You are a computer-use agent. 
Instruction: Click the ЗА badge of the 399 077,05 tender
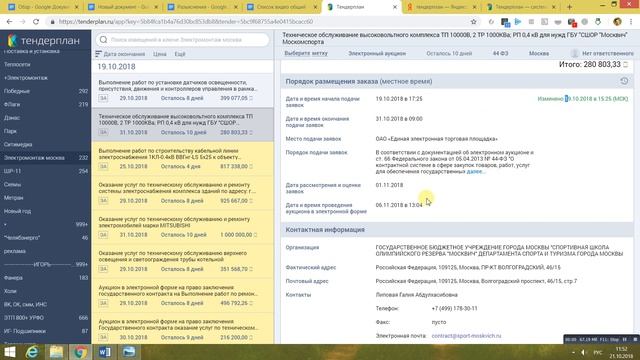103,98
